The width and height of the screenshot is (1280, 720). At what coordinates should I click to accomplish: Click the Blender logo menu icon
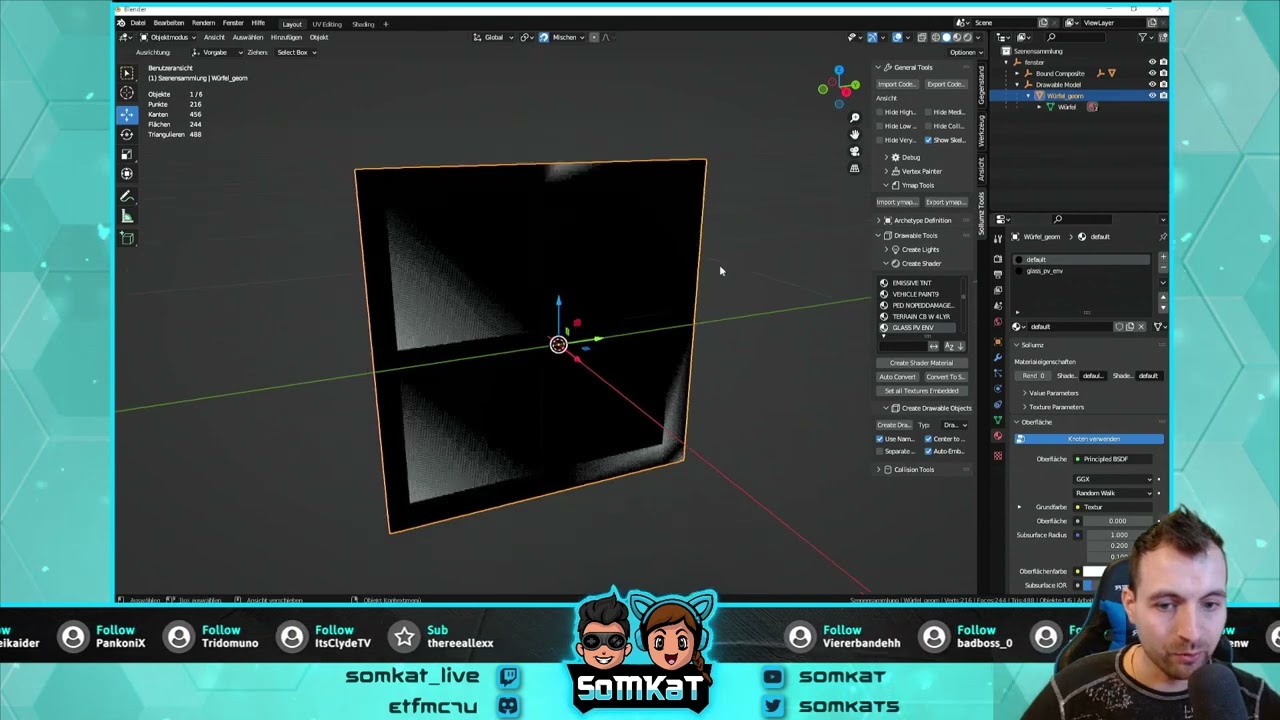(x=121, y=23)
